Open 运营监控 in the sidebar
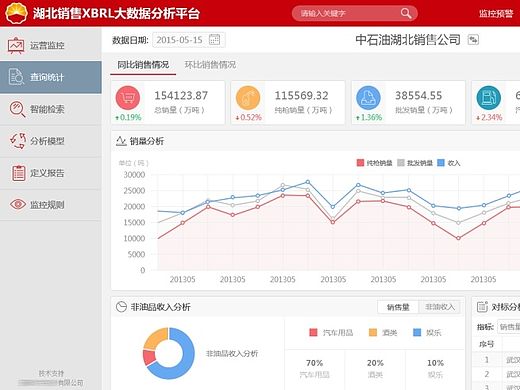 [51, 45]
